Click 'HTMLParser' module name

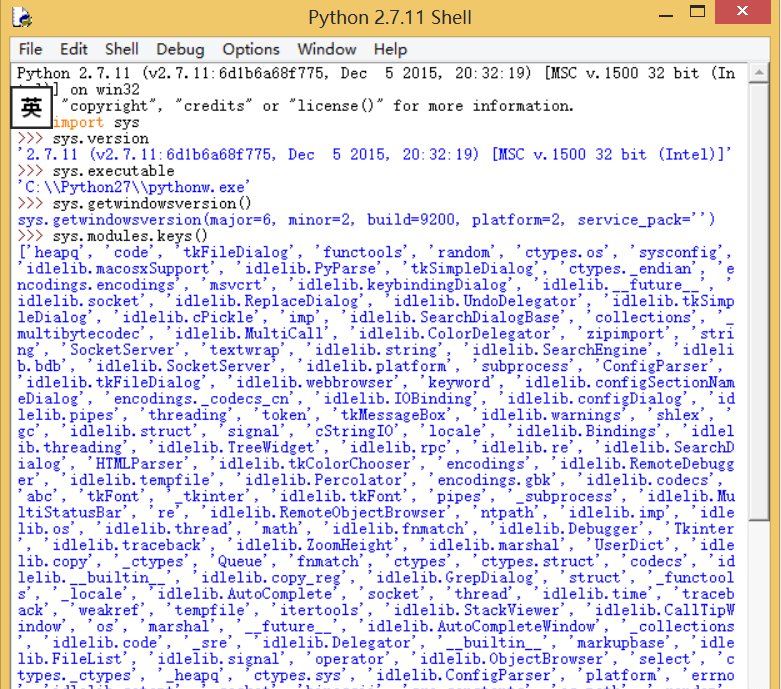pyautogui.click(x=139, y=464)
